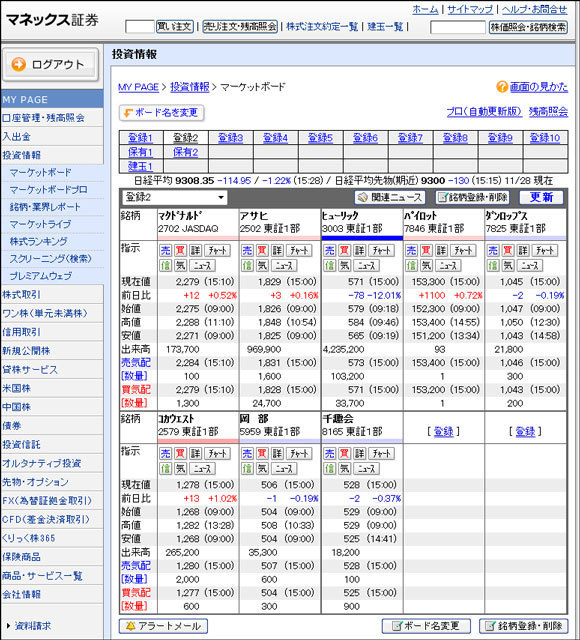Click the 売 sell icon for 千趣会
The height and width of the screenshot is (640, 580).
click(x=329, y=453)
